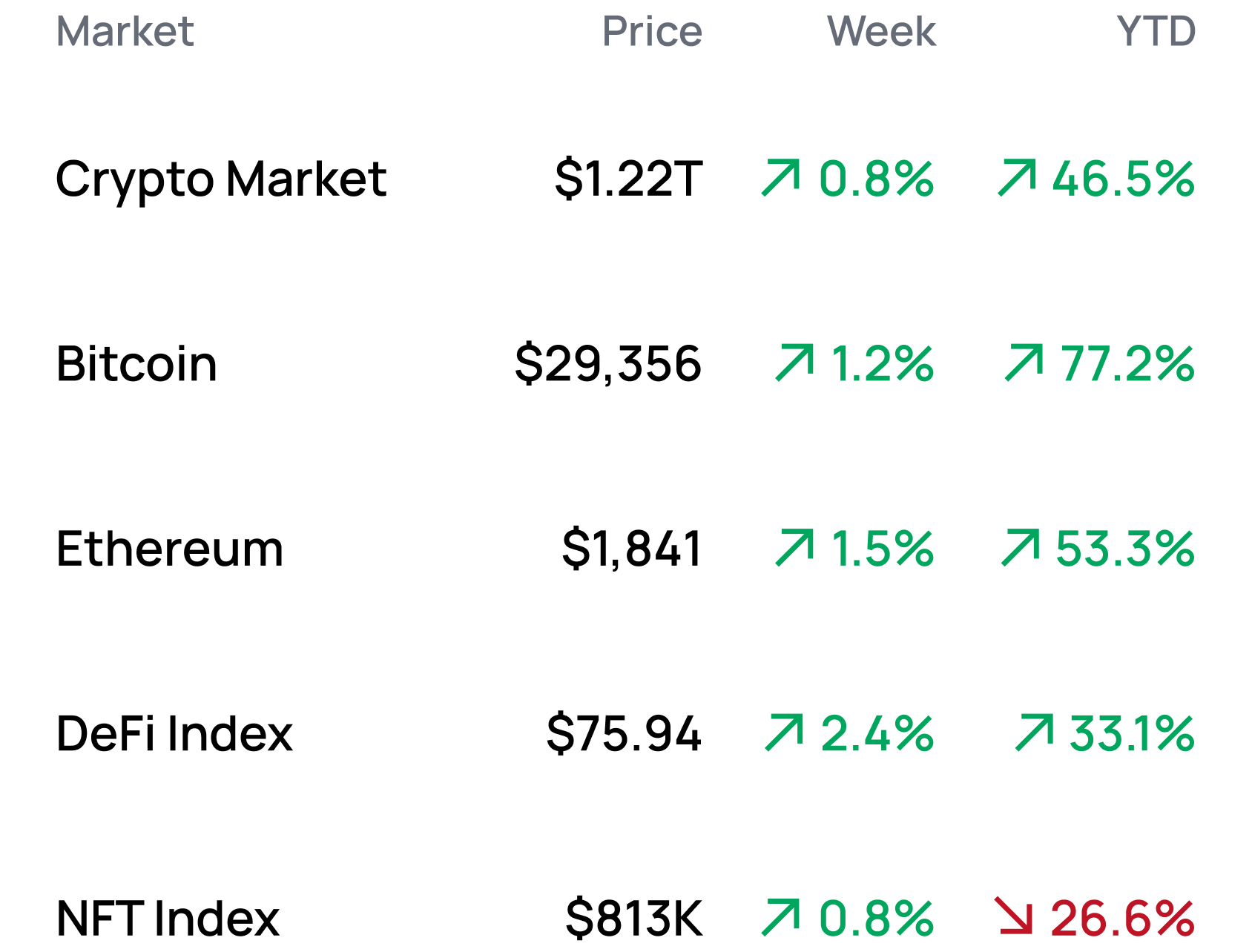Click the Ethereum weekly up arrow

(794, 548)
